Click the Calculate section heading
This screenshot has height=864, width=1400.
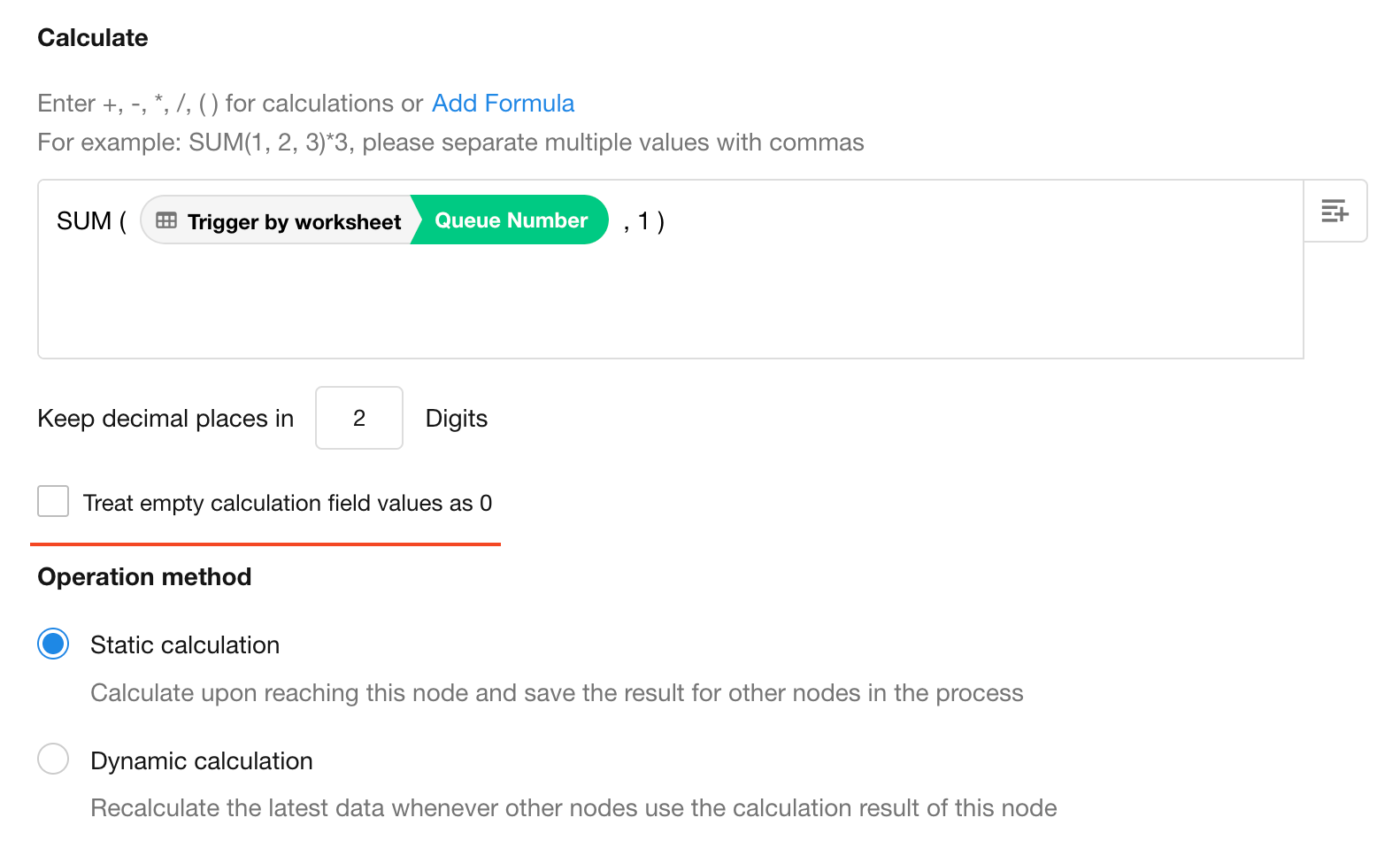93,38
